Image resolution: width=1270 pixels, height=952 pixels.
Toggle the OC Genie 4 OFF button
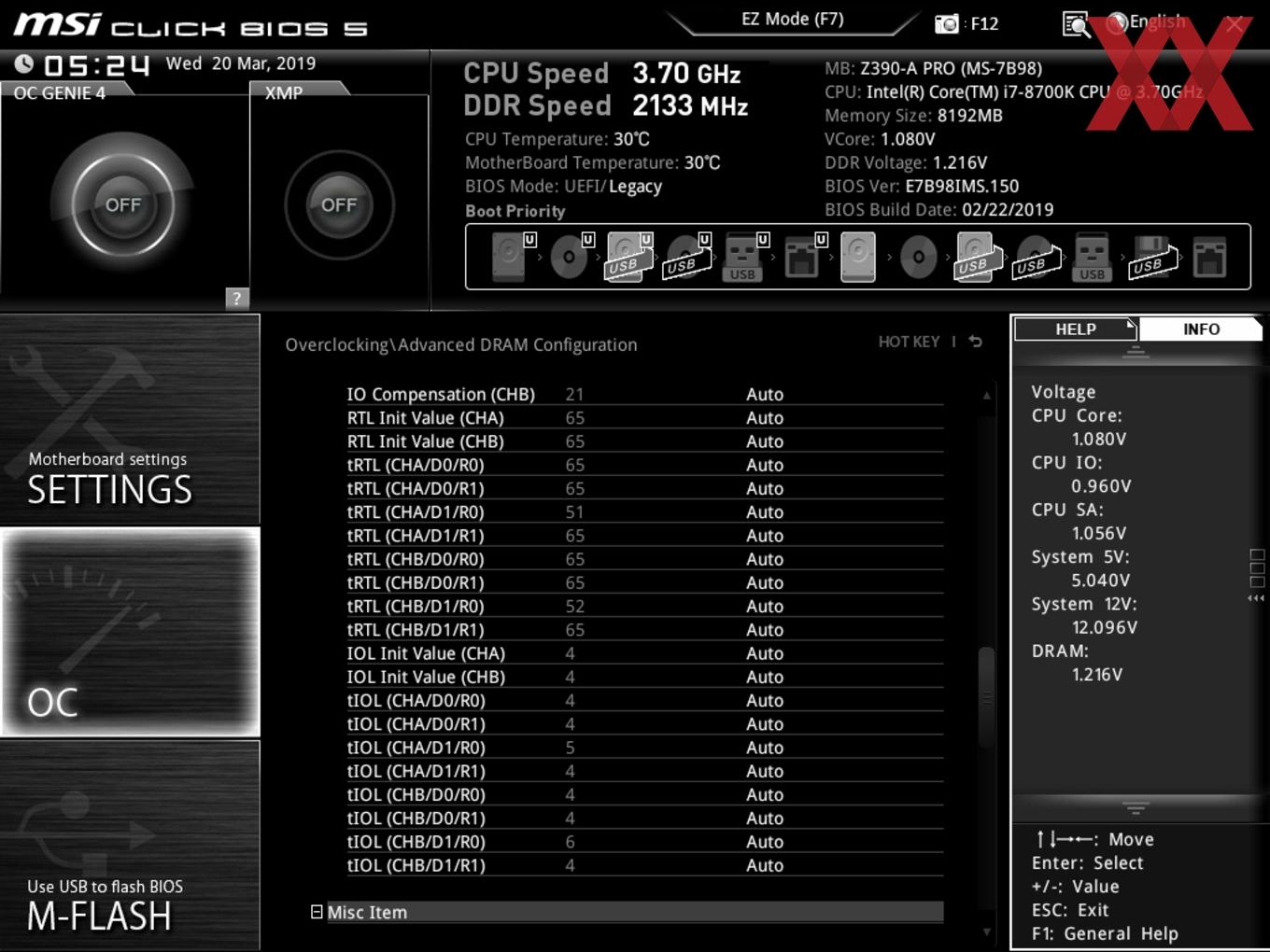[x=123, y=204]
